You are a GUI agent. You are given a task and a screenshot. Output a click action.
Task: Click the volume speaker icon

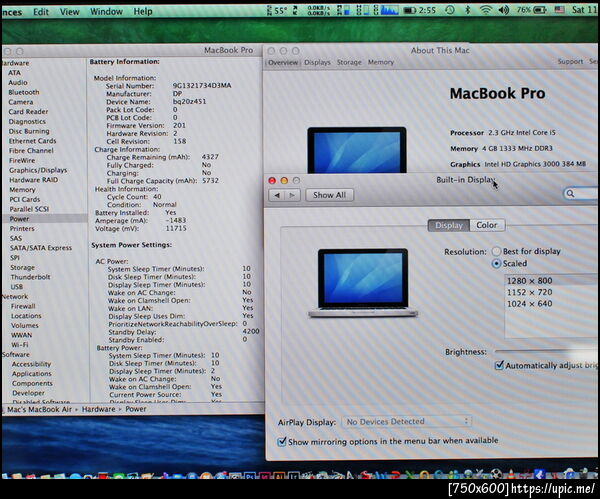[x=504, y=10]
